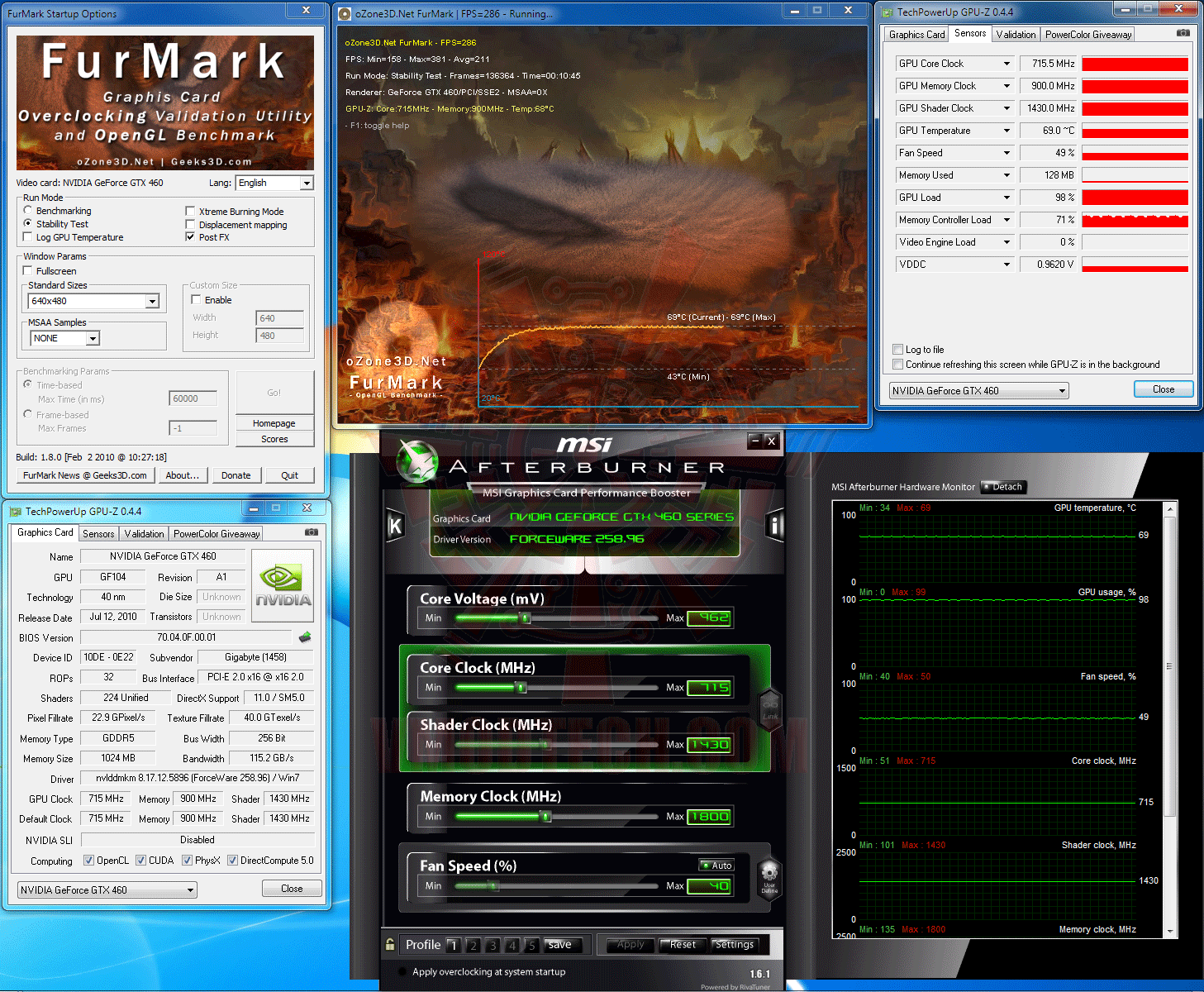The image size is (1204, 992).
Task: Click the MSI Afterburner round logo
Action: [x=417, y=460]
